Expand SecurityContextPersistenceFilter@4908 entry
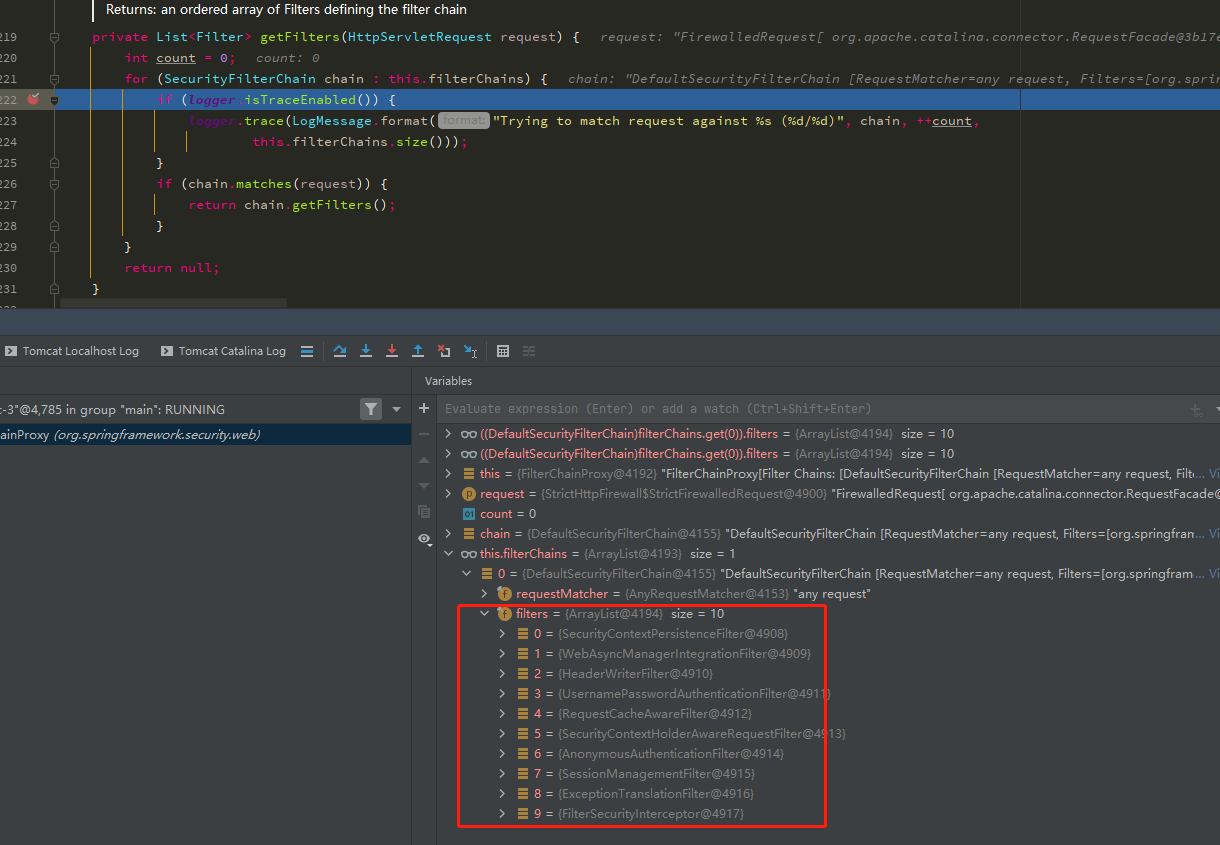 (x=503, y=634)
